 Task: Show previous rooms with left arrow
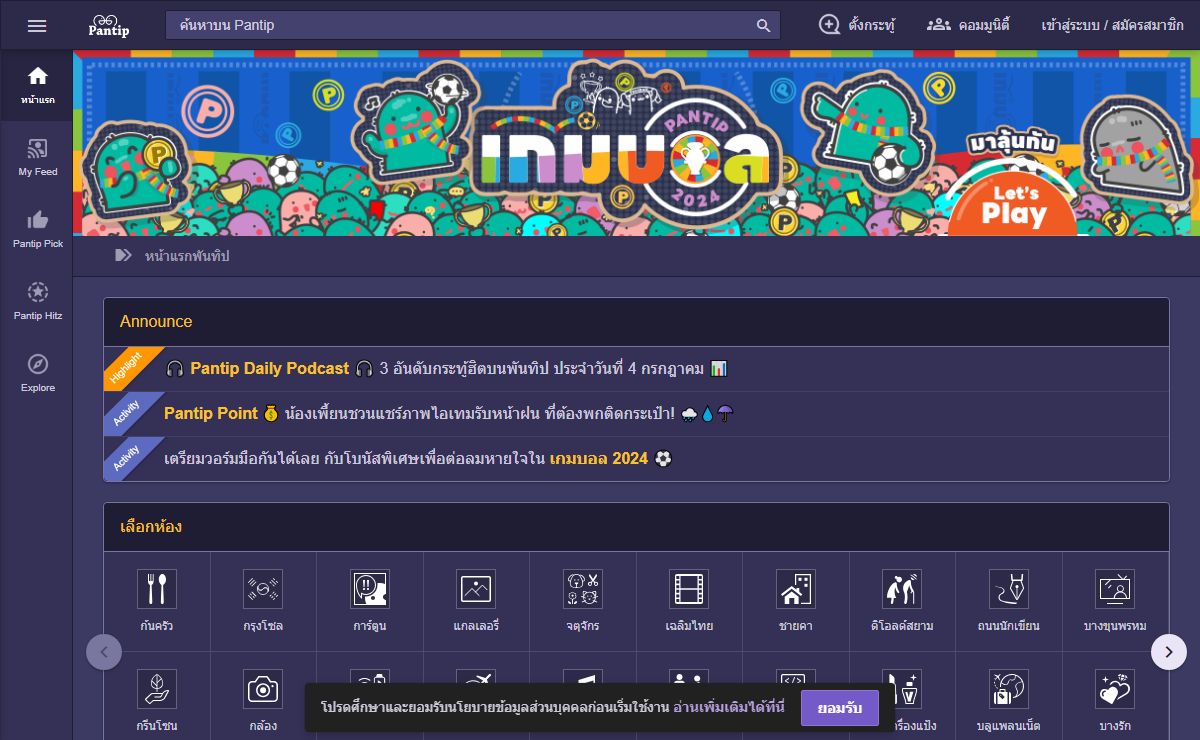[104, 652]
